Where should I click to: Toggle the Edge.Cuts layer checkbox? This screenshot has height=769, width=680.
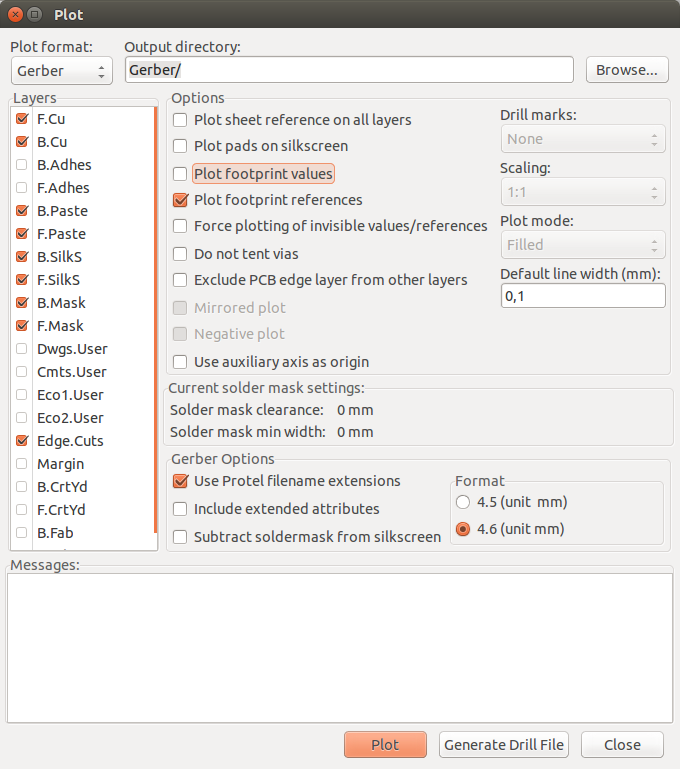[x=22, y=441]
